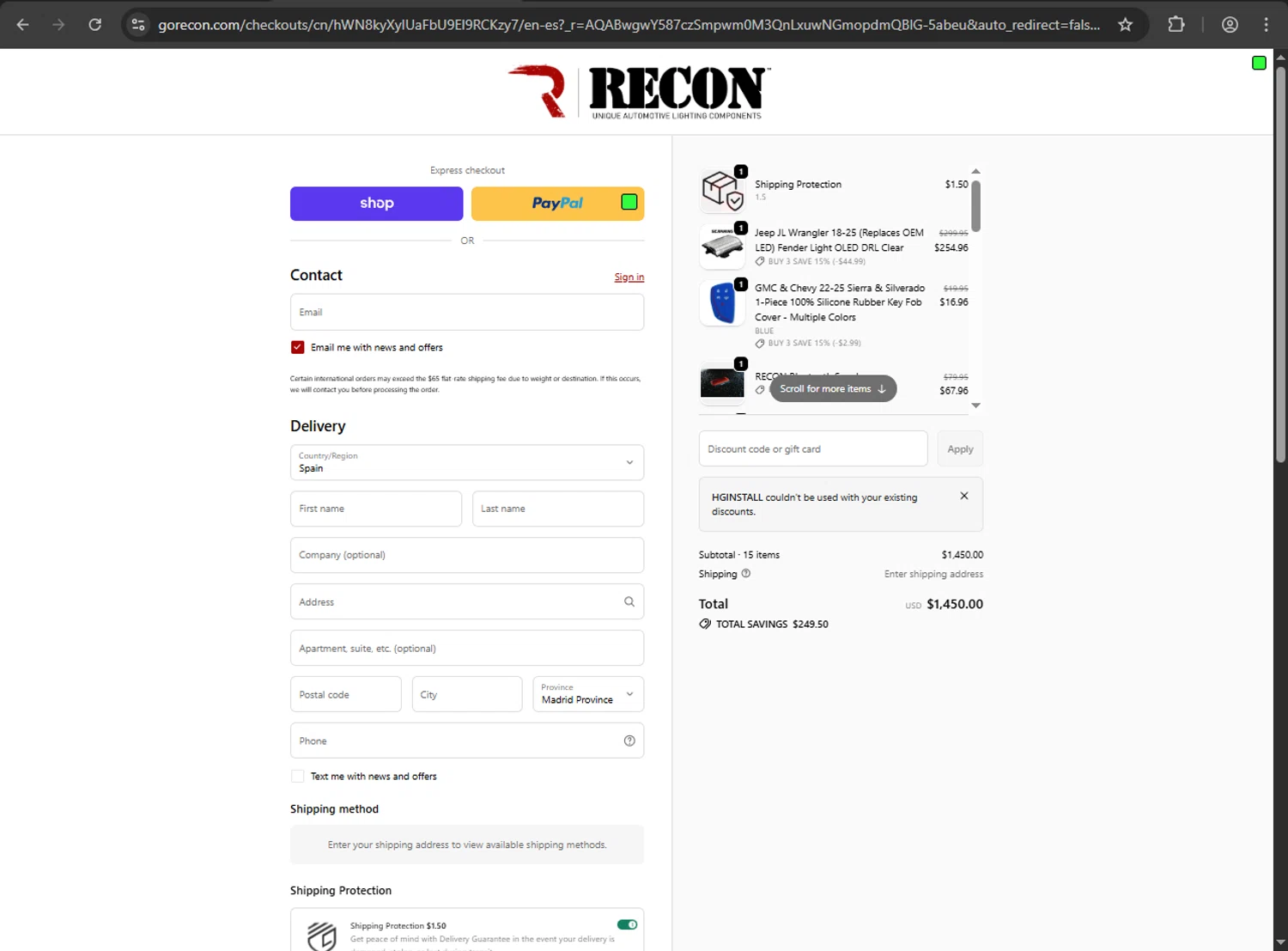Open site information icon in address bar

point(138,25)
